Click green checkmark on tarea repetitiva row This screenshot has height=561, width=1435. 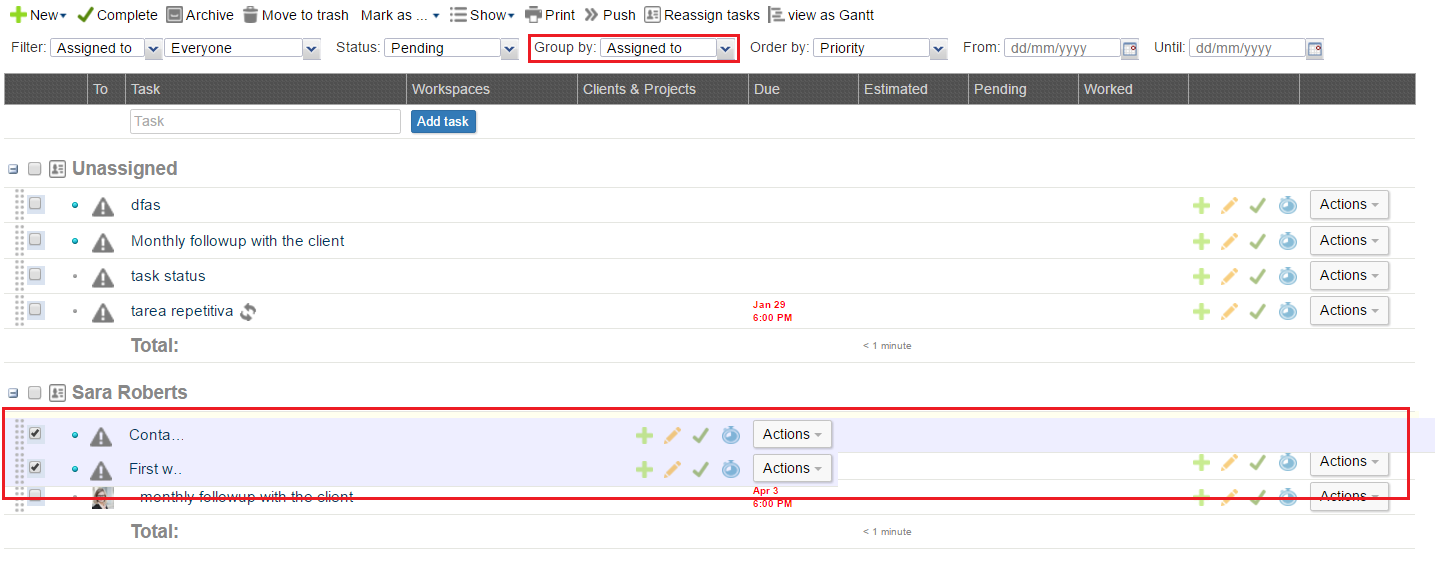coord(1258,311)
